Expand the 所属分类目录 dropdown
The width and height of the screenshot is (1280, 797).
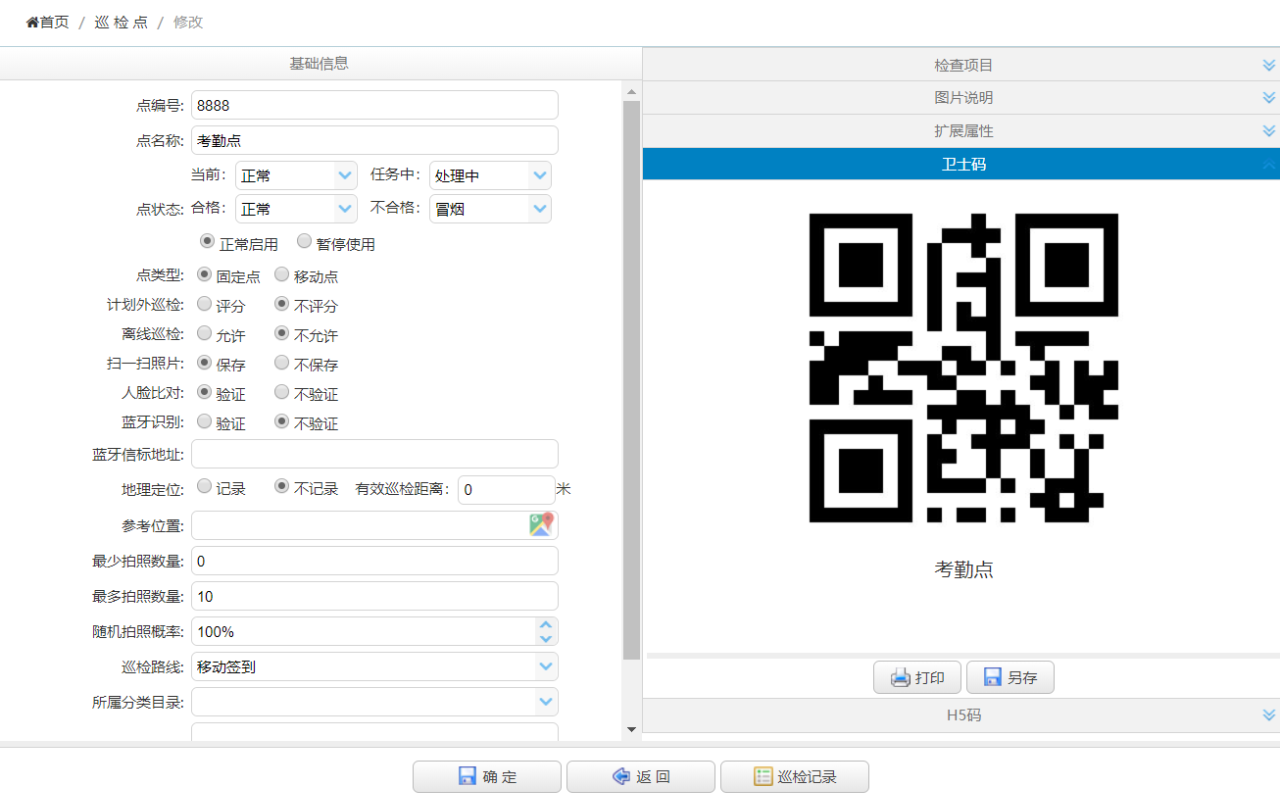click(545, 701)
